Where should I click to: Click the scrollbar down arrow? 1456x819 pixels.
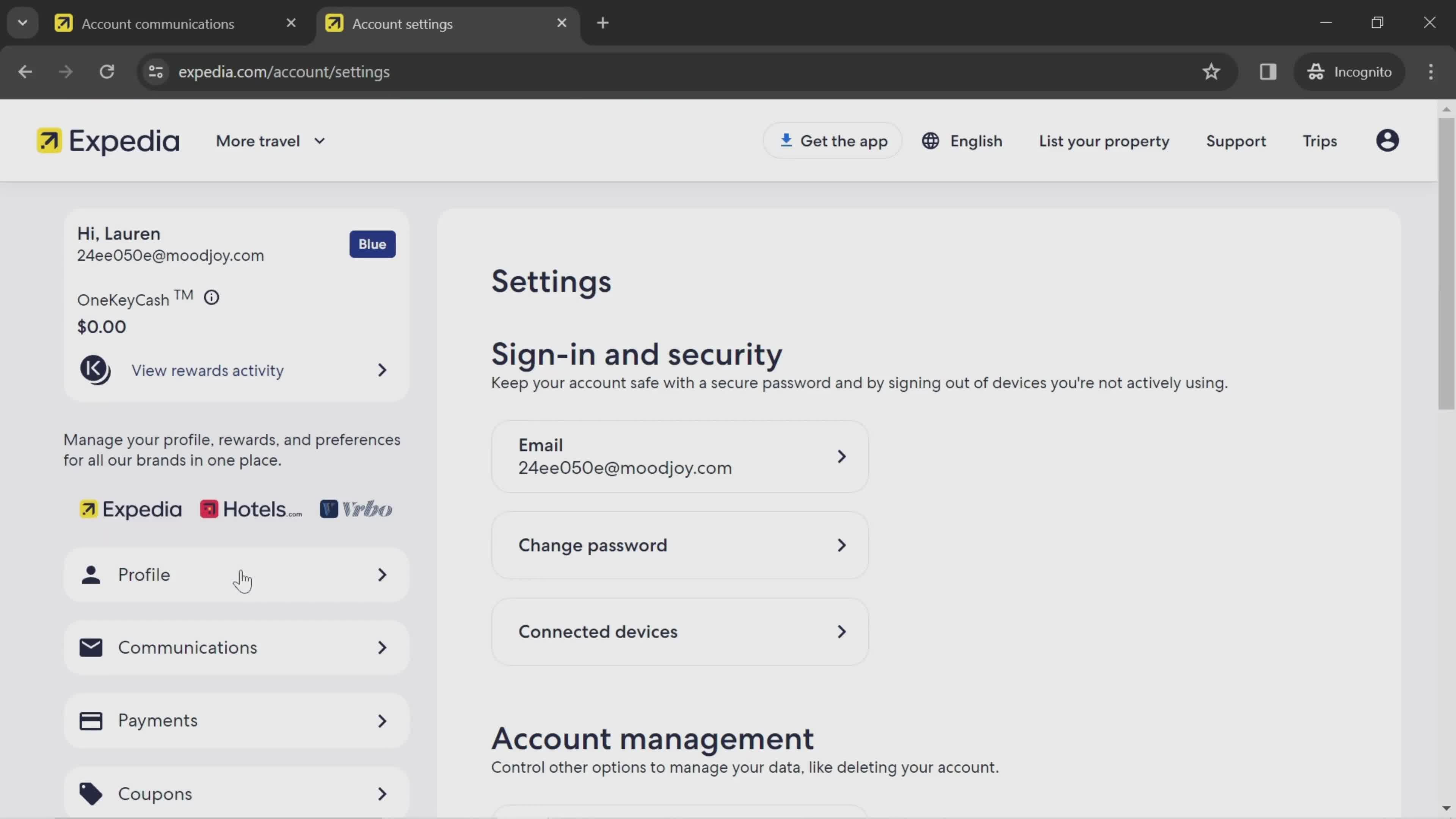point(1446,808)
